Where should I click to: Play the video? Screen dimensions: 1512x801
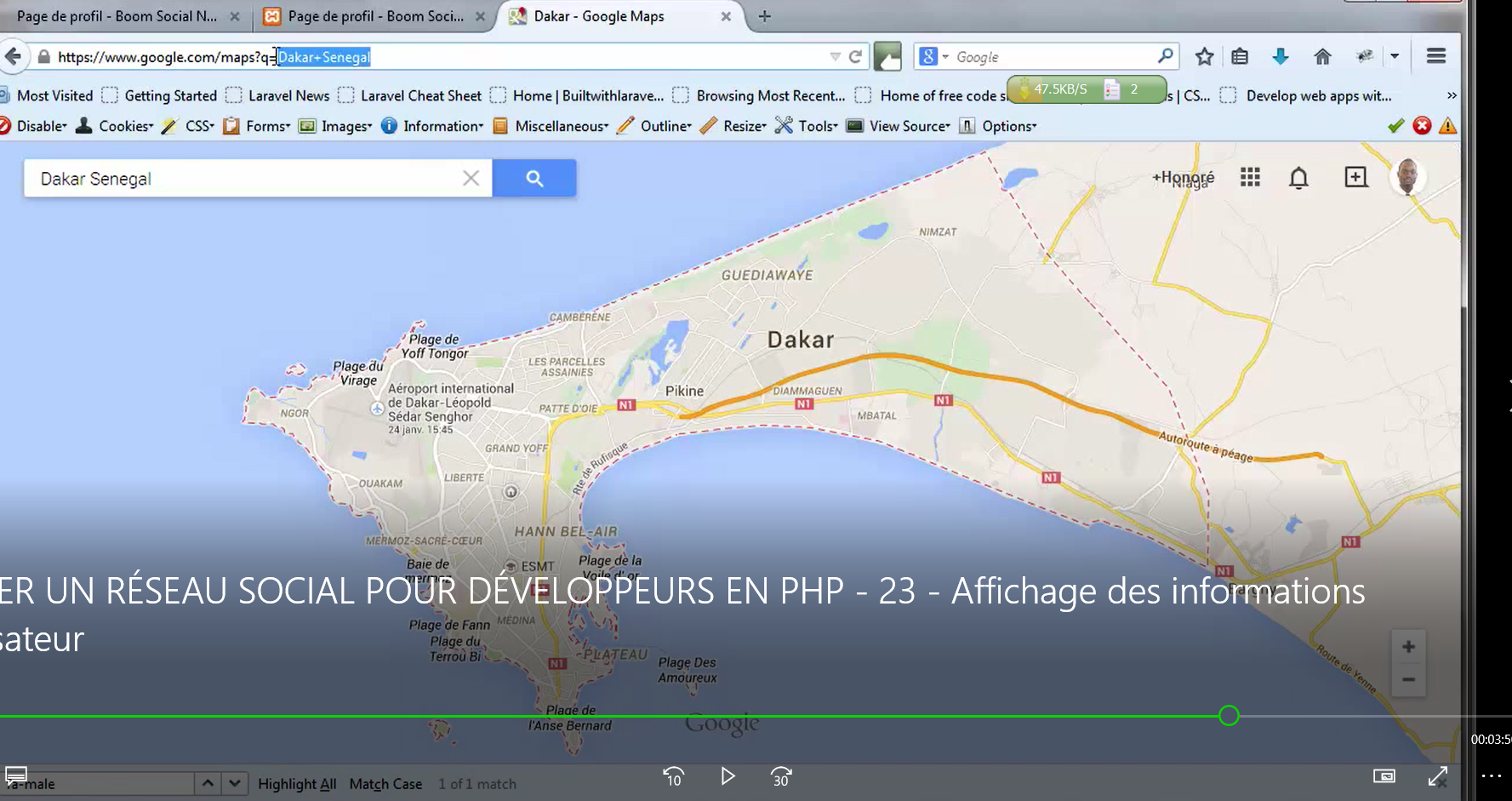pyautogui.click(x=727, y=776)
